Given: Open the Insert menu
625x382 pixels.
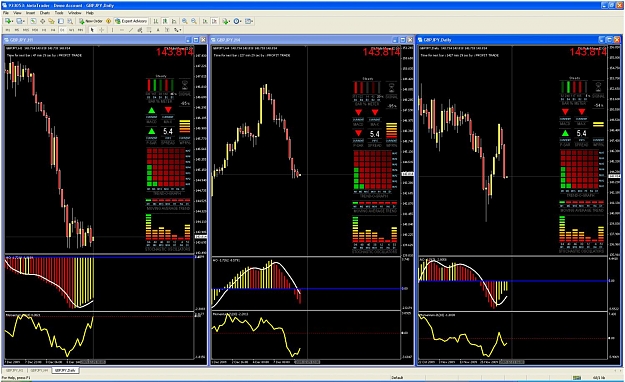Looking at the screenshot, I should [x=31, y=13].
